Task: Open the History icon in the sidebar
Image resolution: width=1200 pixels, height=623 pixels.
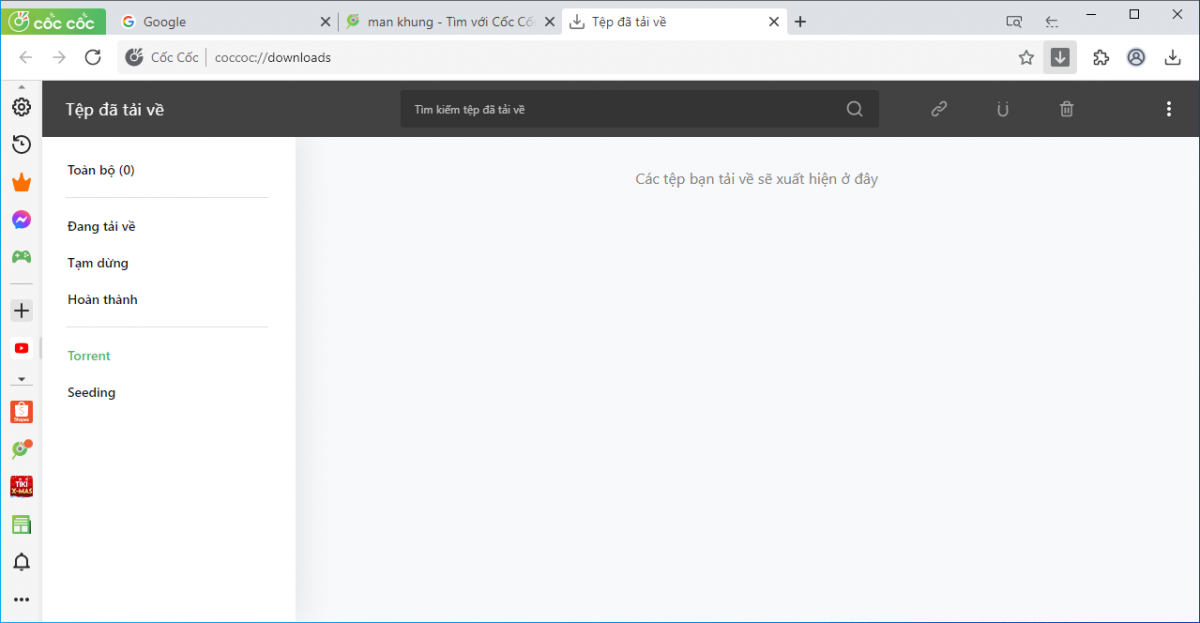Action: (x=21, y=145)
